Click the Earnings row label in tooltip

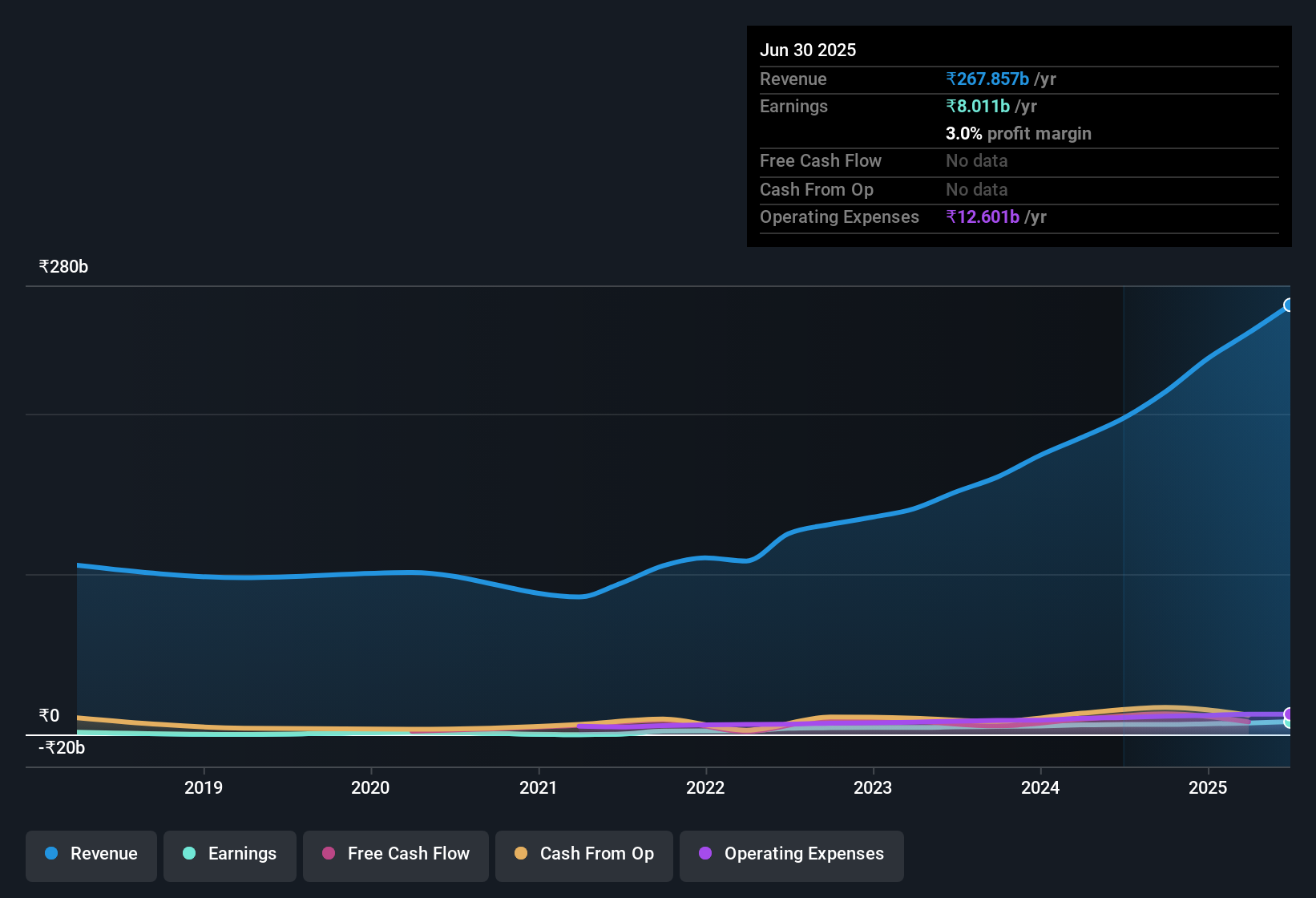(x=793, y=106)
